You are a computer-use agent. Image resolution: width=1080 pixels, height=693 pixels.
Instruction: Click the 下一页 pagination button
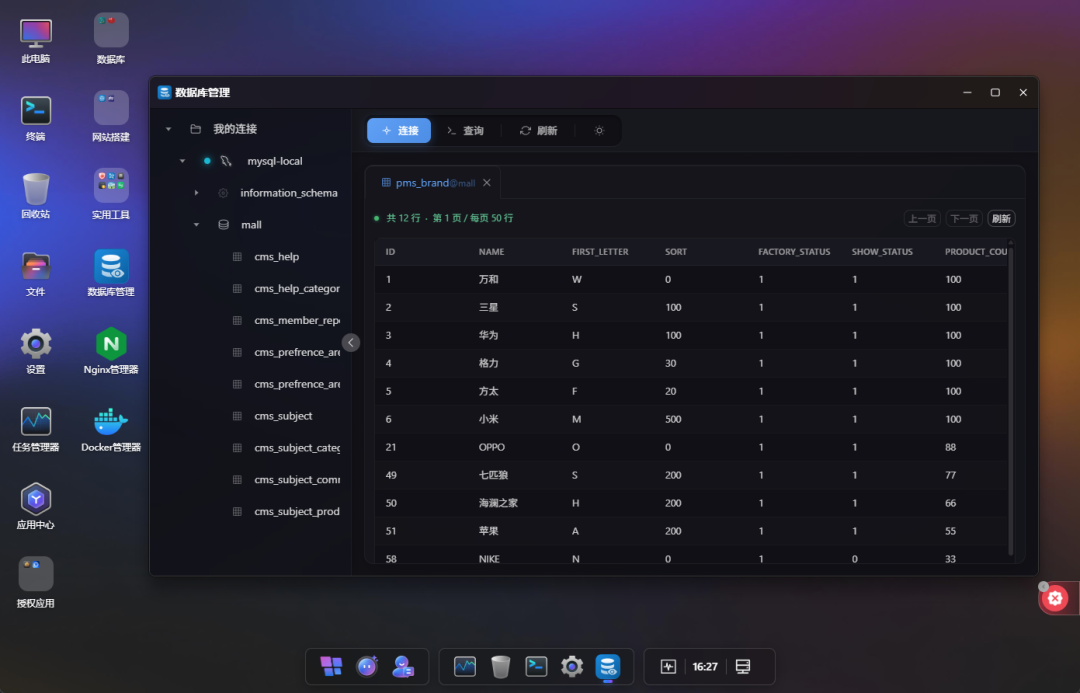[x=964, y=218]
